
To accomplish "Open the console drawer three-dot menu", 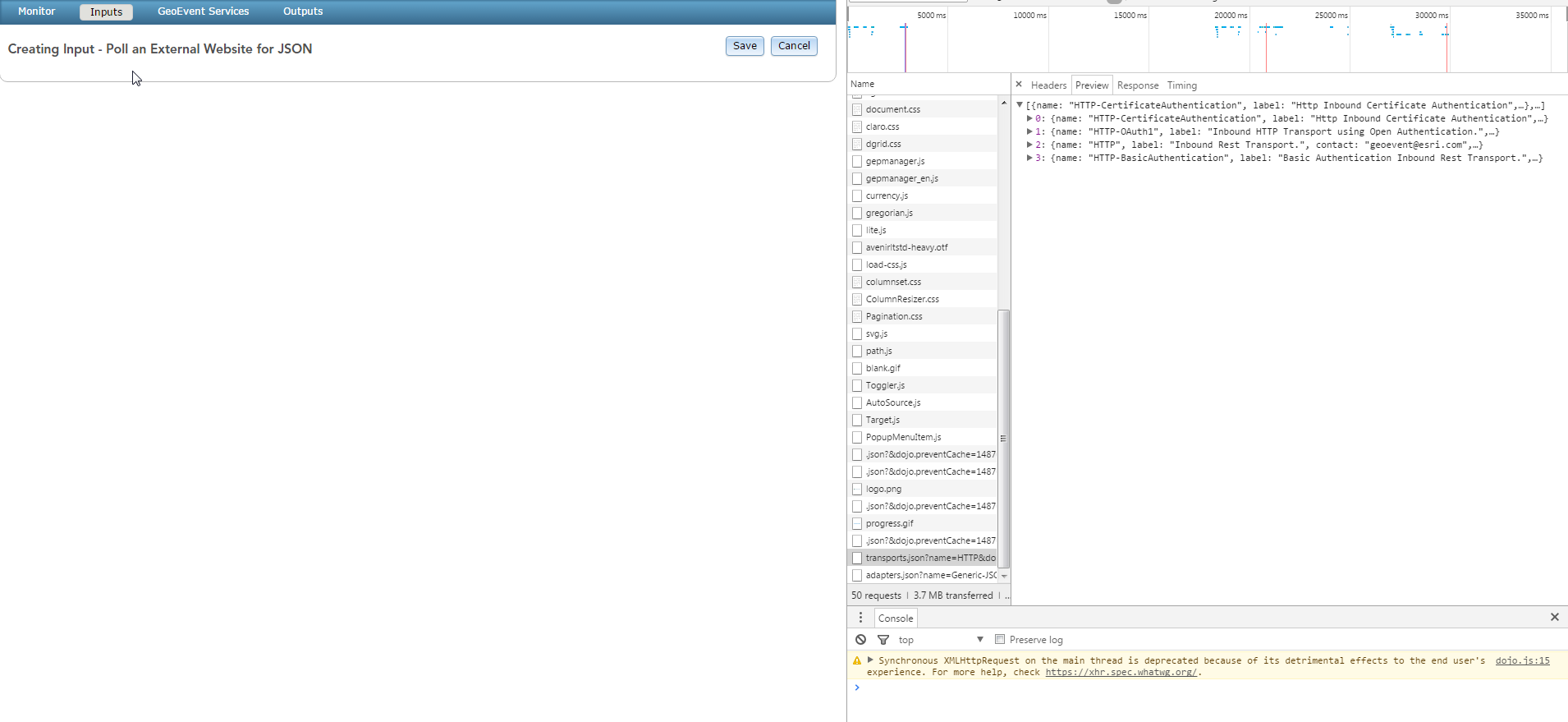I will 860,618.
